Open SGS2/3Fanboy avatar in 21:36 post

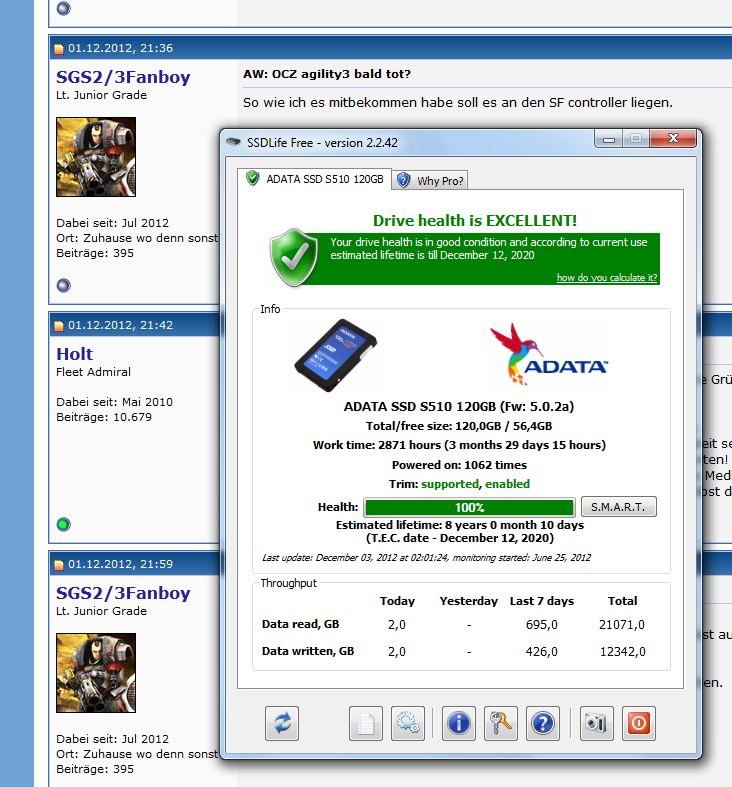pyautogui.click(x=96, y=157)
